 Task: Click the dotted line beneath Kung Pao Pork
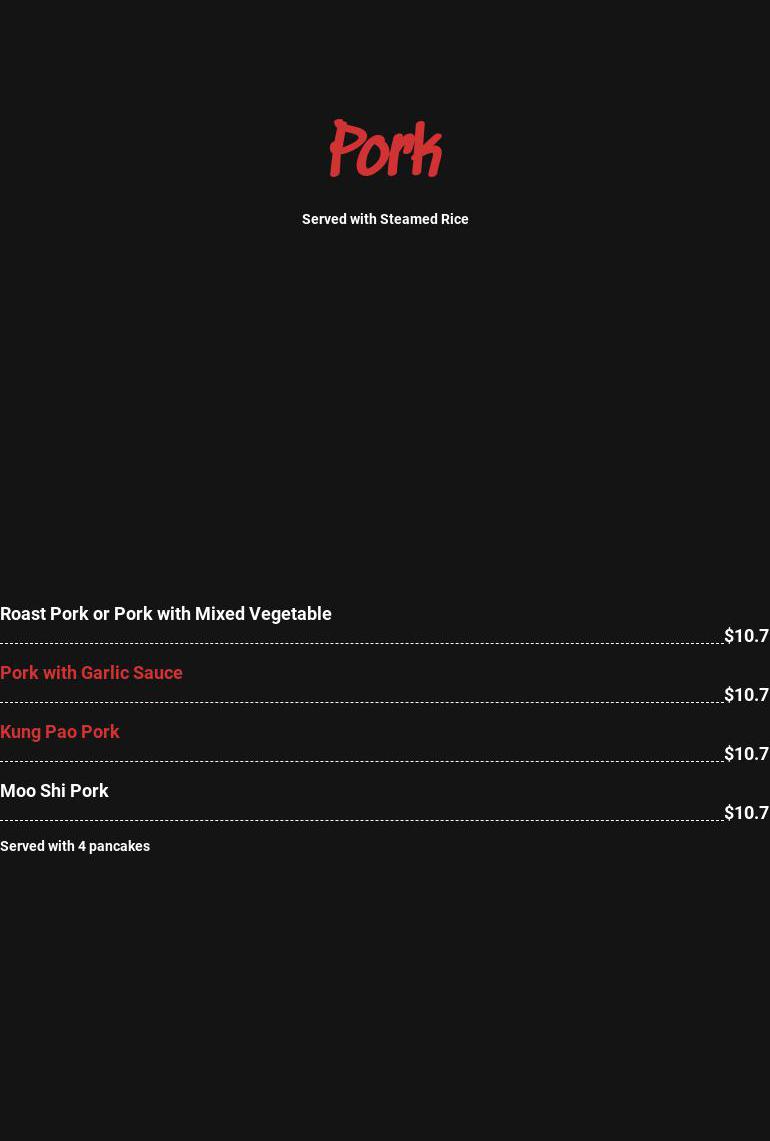(360, 761)
